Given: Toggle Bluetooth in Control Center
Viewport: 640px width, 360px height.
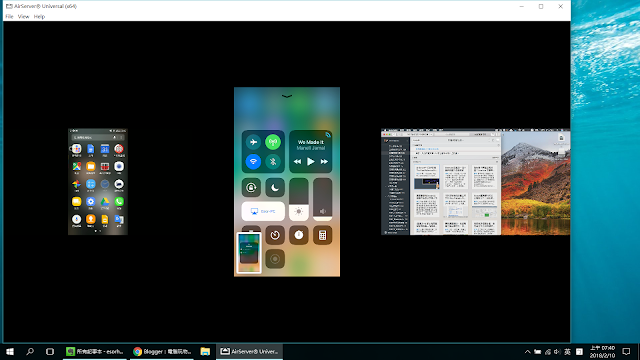Looking at the screenshot, I should point(273,162).
